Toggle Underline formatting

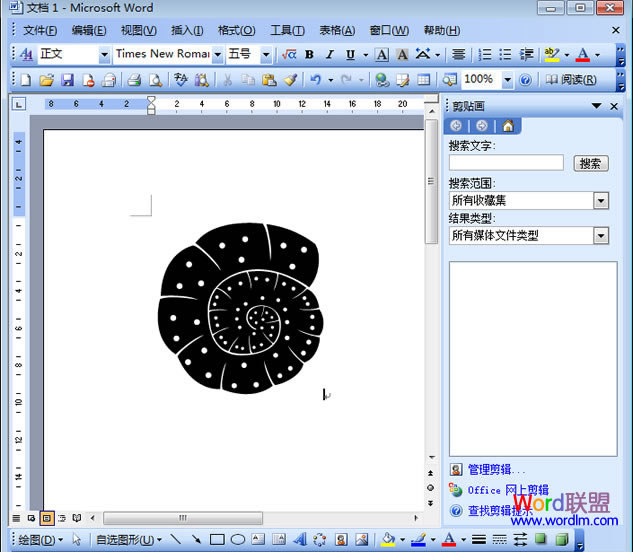click(349, 54)
